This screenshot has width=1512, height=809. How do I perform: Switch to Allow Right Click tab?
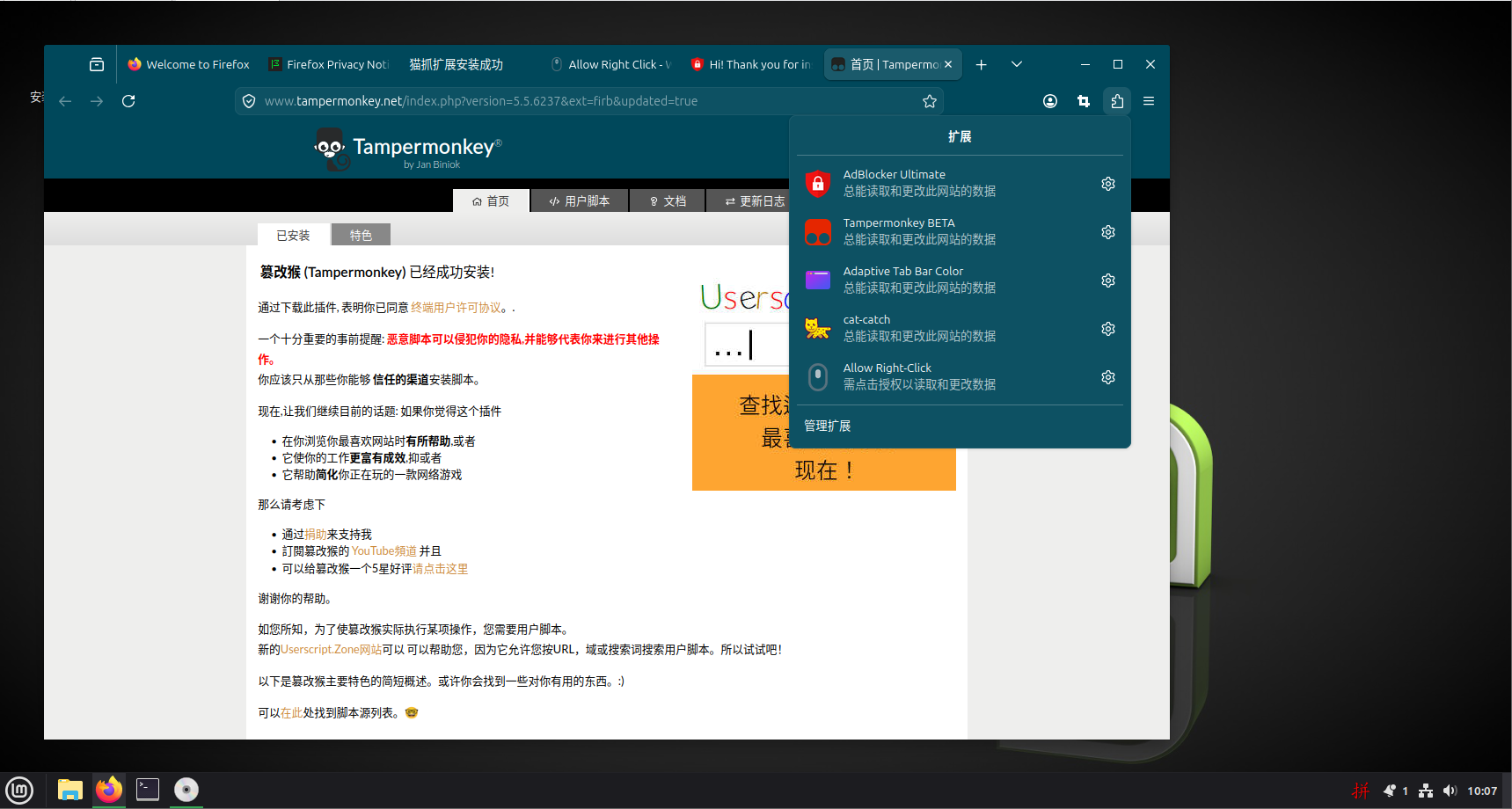610,64
